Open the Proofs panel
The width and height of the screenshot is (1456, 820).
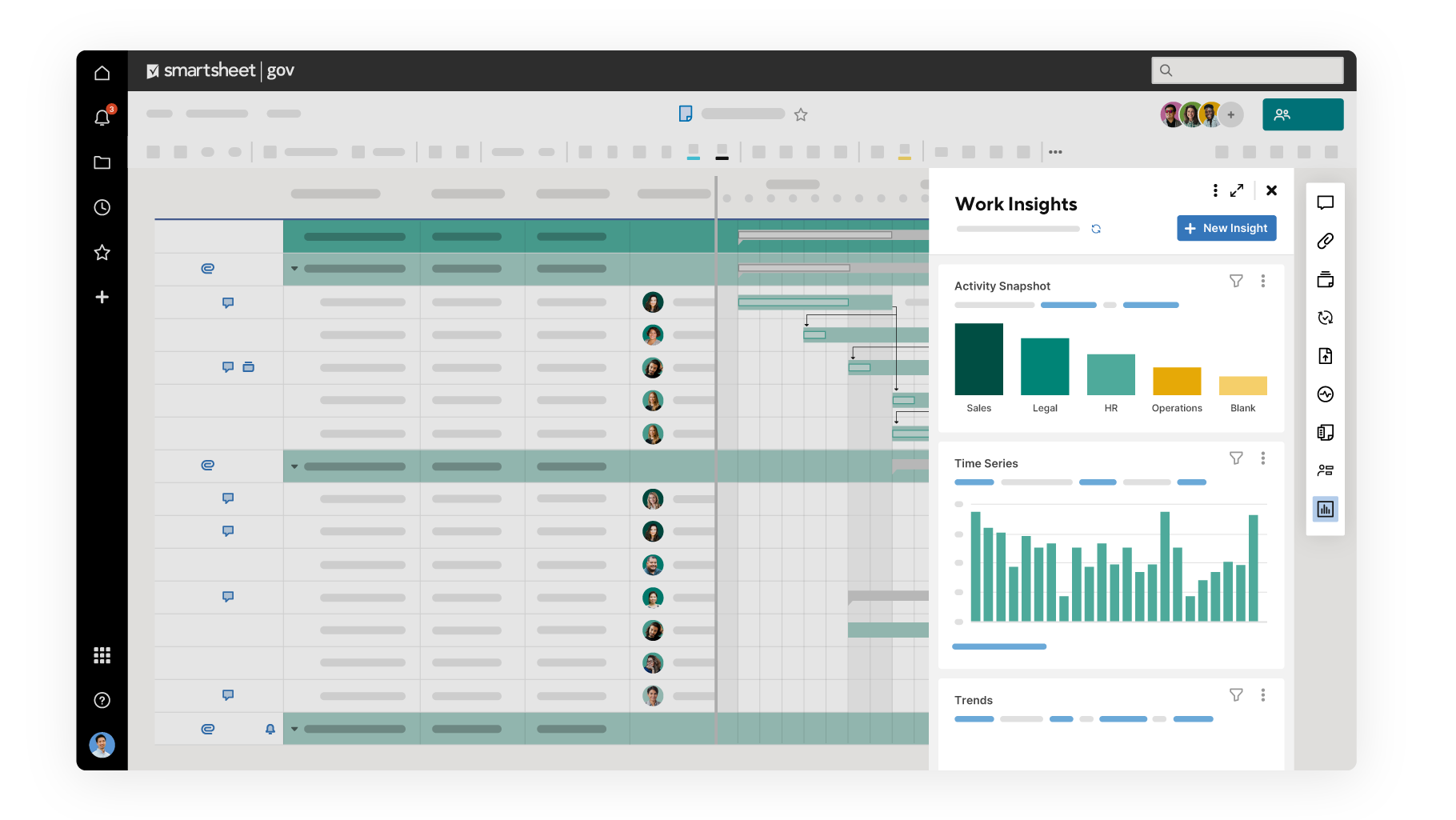[x=1326, y=280]
